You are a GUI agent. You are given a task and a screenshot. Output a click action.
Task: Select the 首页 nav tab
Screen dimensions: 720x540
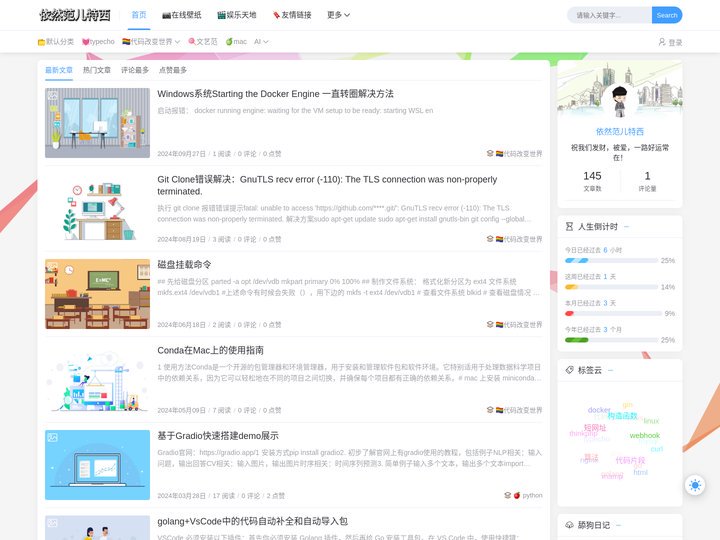(x=139, y=15)
